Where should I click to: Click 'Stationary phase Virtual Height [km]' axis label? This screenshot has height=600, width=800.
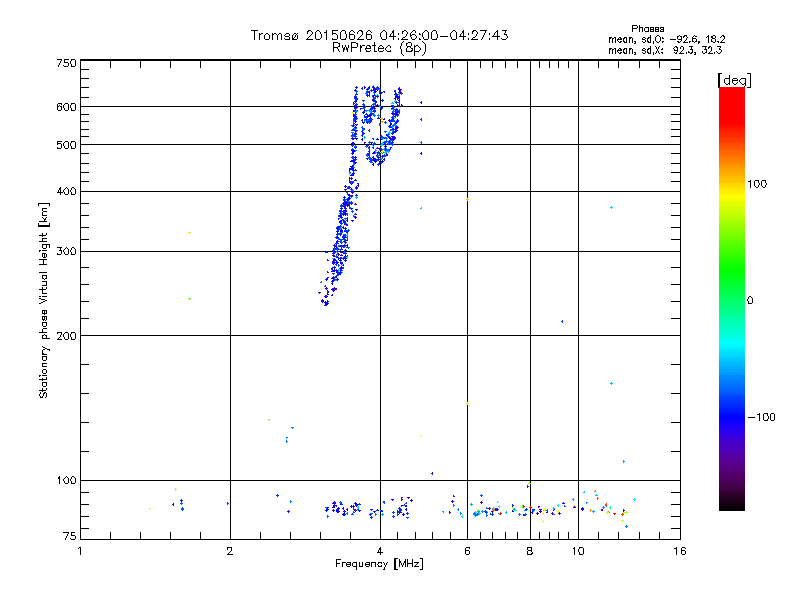pyautogui.click(x=44, y=300)
